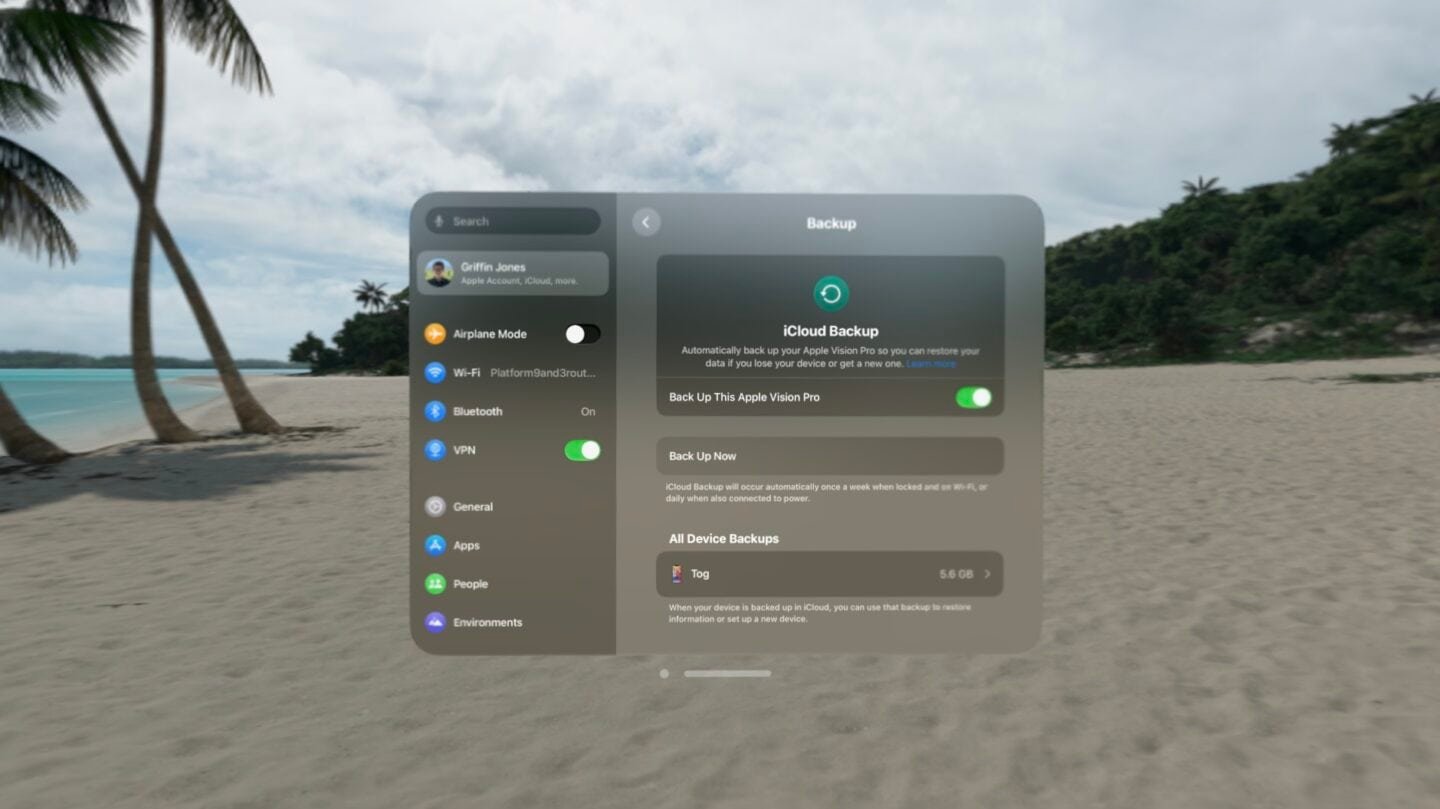1440x809 pixels.
Task: Open Bluetooth settings row
Action: coord(512,411)
